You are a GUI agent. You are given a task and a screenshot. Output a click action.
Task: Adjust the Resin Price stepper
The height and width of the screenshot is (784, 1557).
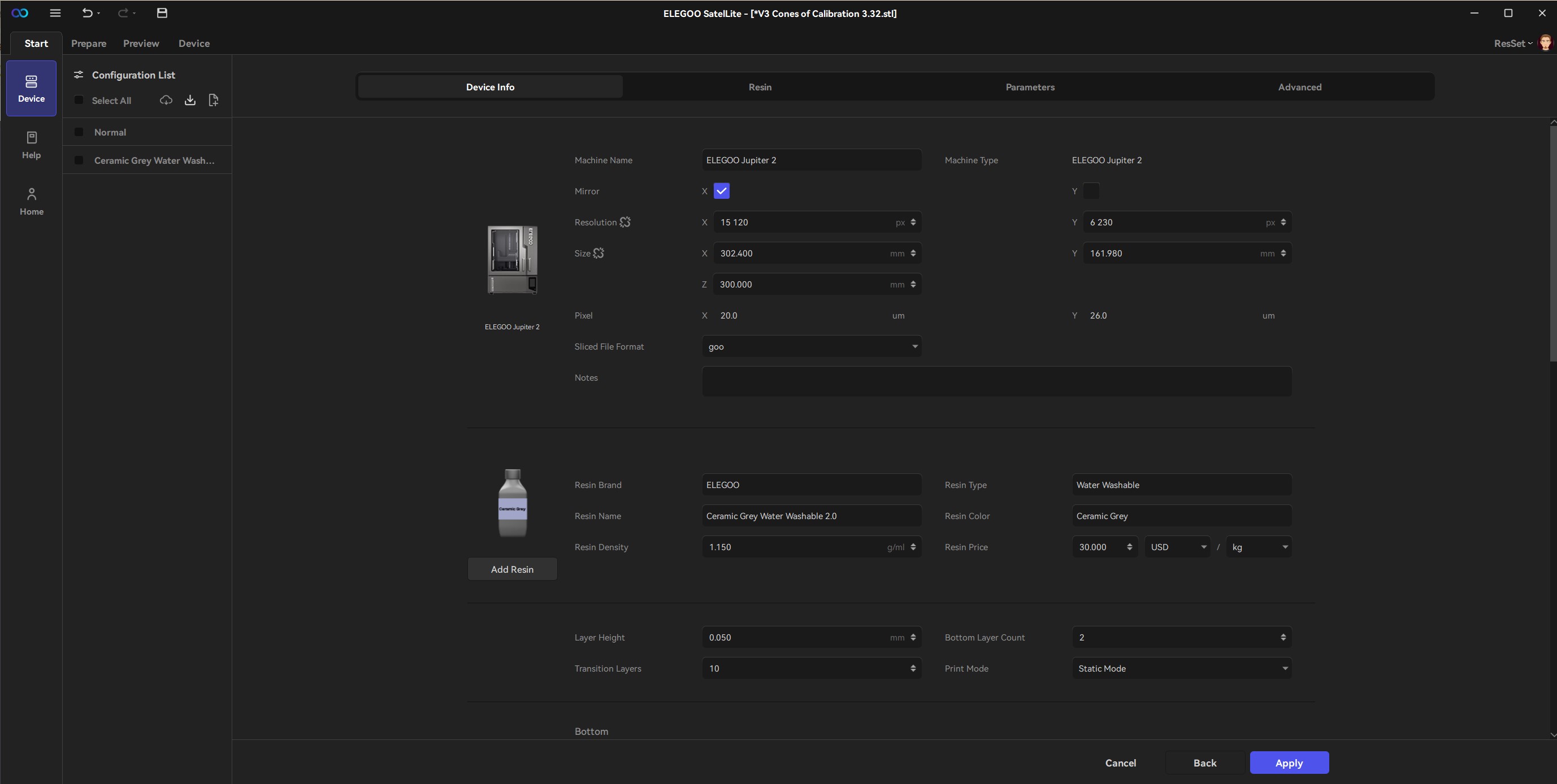(x=1129, y=547)
